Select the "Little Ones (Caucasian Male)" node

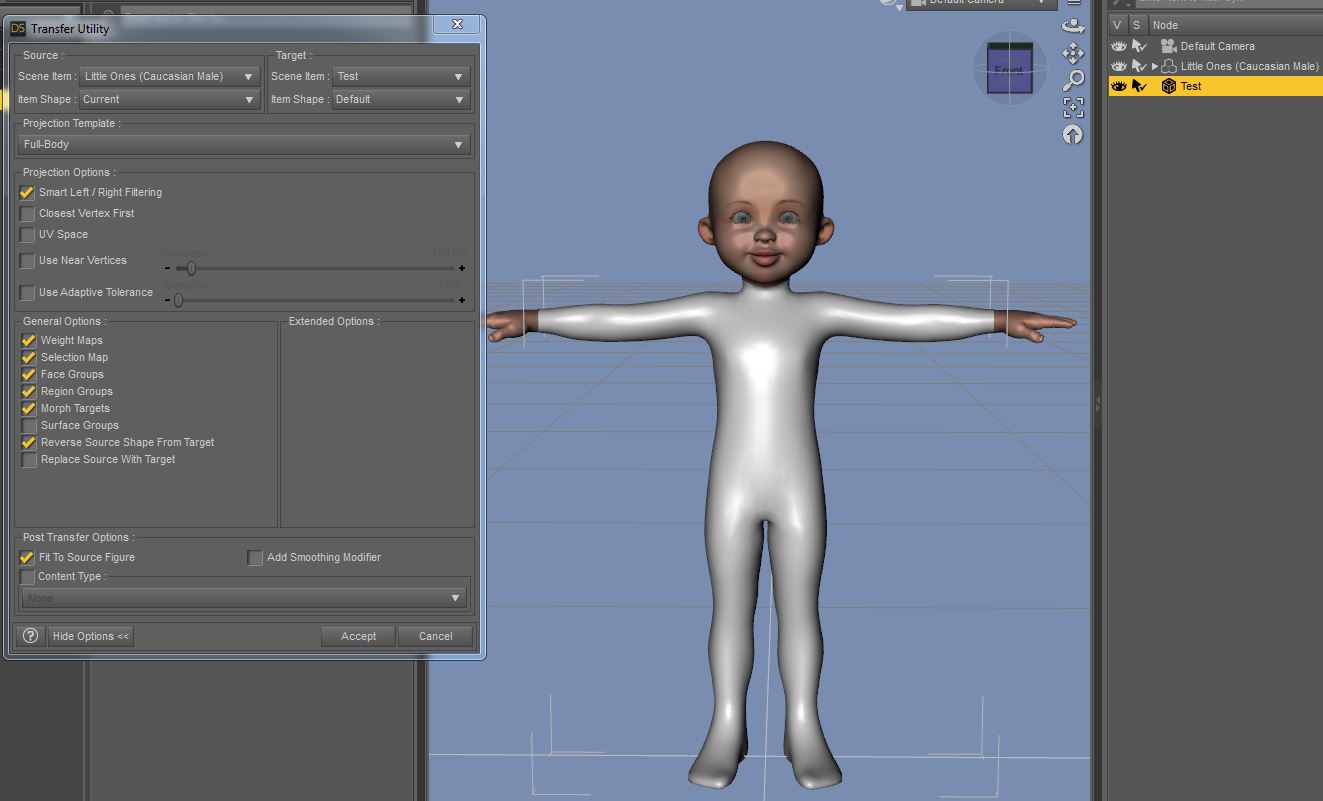pyautogui.click(x=1216, y=66)
